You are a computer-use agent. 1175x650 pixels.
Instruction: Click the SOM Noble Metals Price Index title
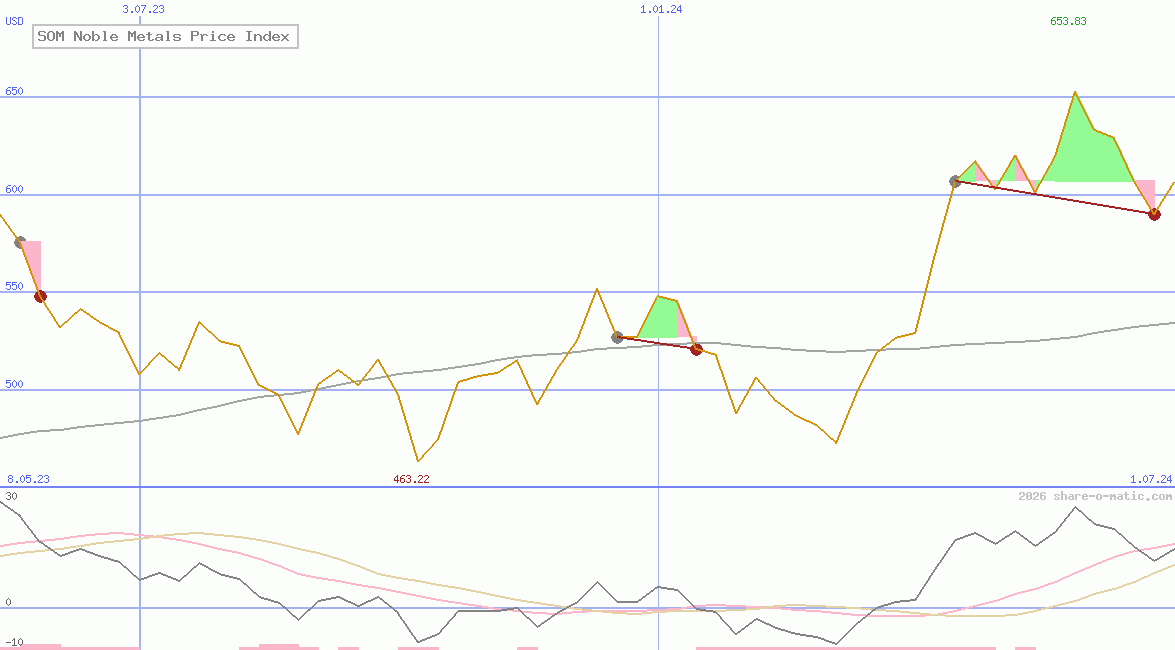(x=165, y=37)
